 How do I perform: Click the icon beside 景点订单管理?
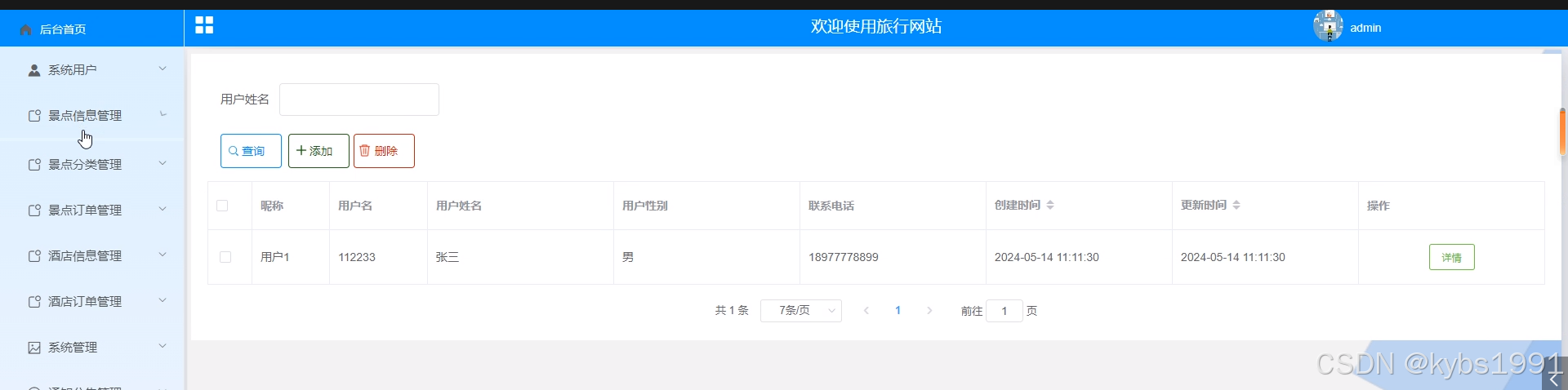[34, 211]
